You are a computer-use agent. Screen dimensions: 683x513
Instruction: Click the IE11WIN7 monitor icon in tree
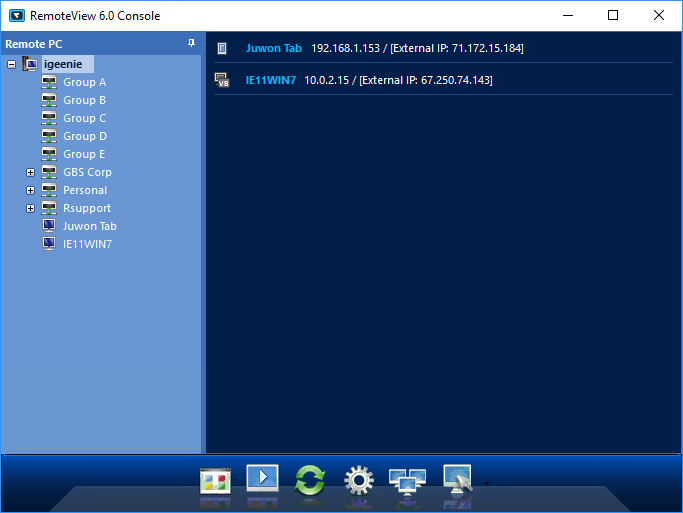pyautogui.click(x=49, y=243)
